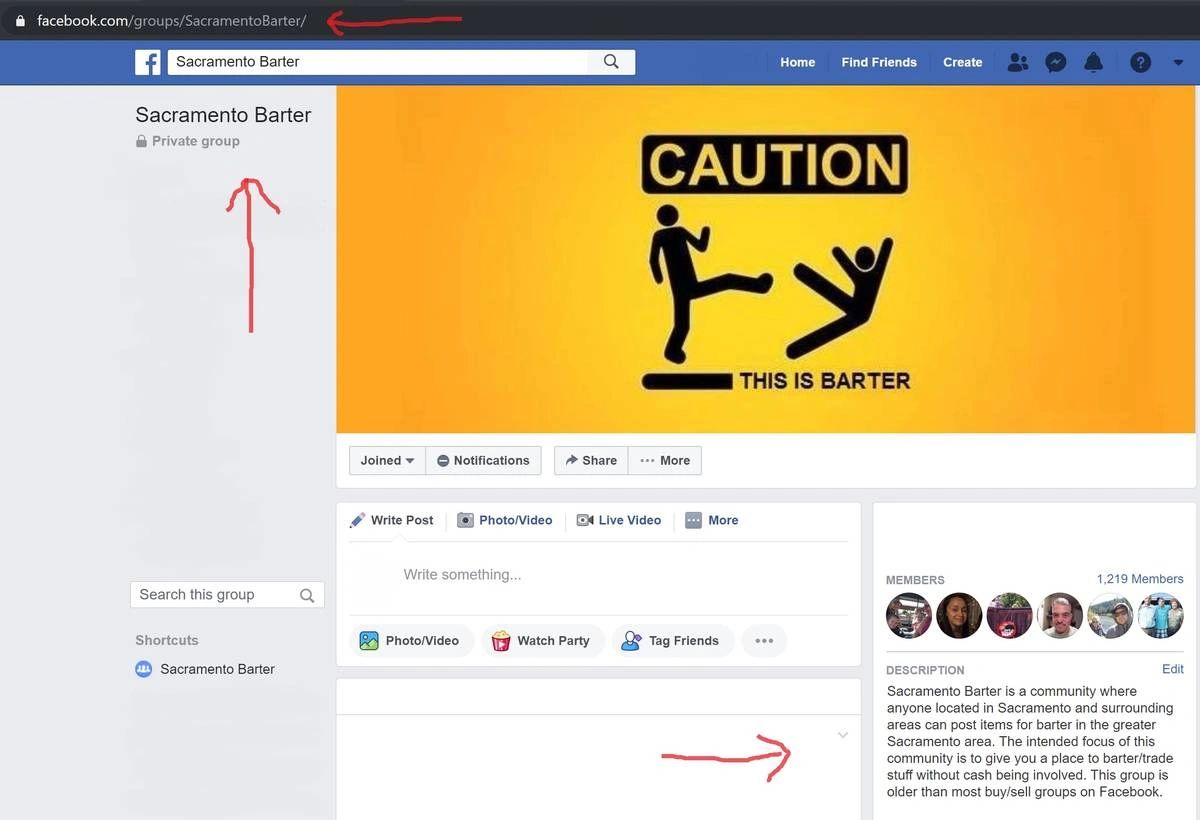Click the Sacramento Barter header search field
Image resolution: width=1200 pixels, height=820 pixels.
coord(378,62)
